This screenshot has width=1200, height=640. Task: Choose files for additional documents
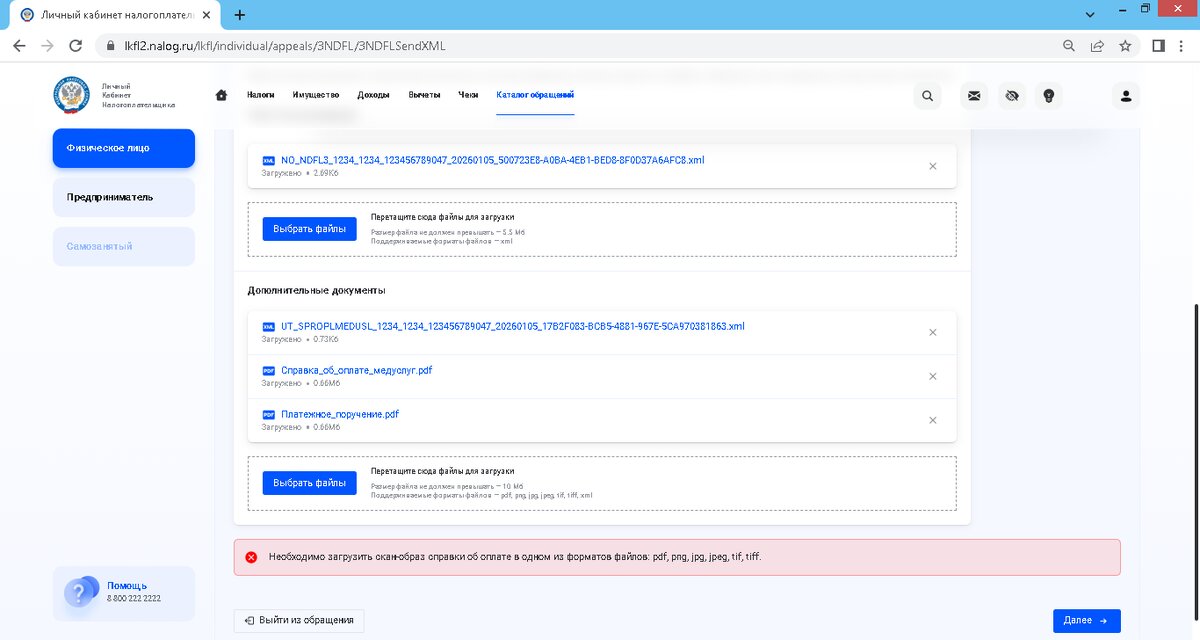(x=309, y=483)
